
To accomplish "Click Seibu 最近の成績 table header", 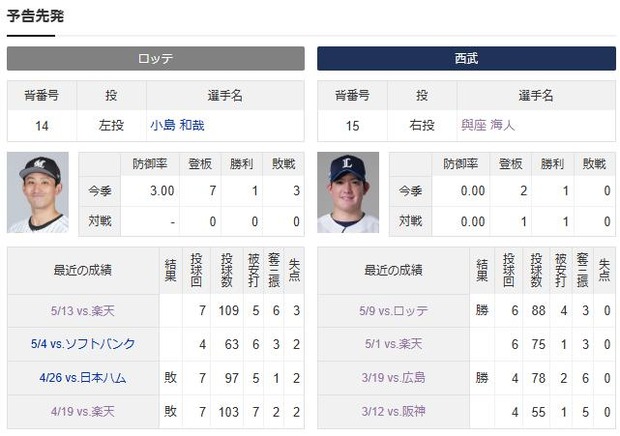I will tap(393, 270).
